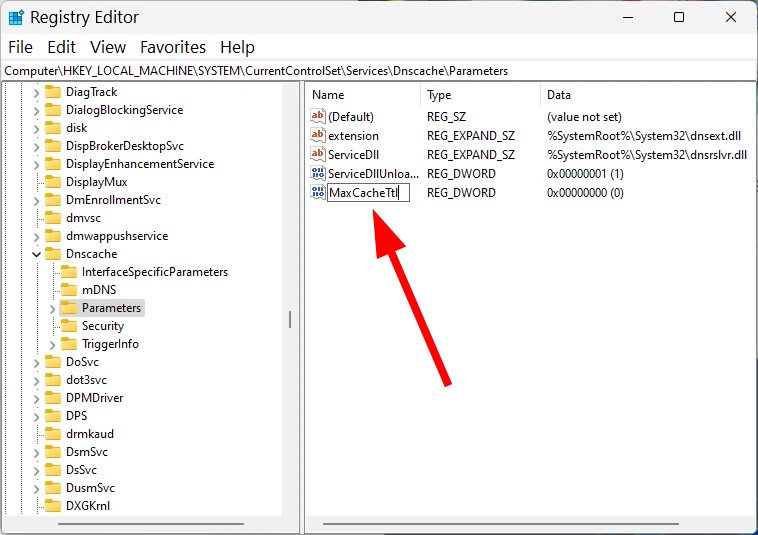Click the Dnscache folder icon
The image size is (758, 535).
[53, 254]
